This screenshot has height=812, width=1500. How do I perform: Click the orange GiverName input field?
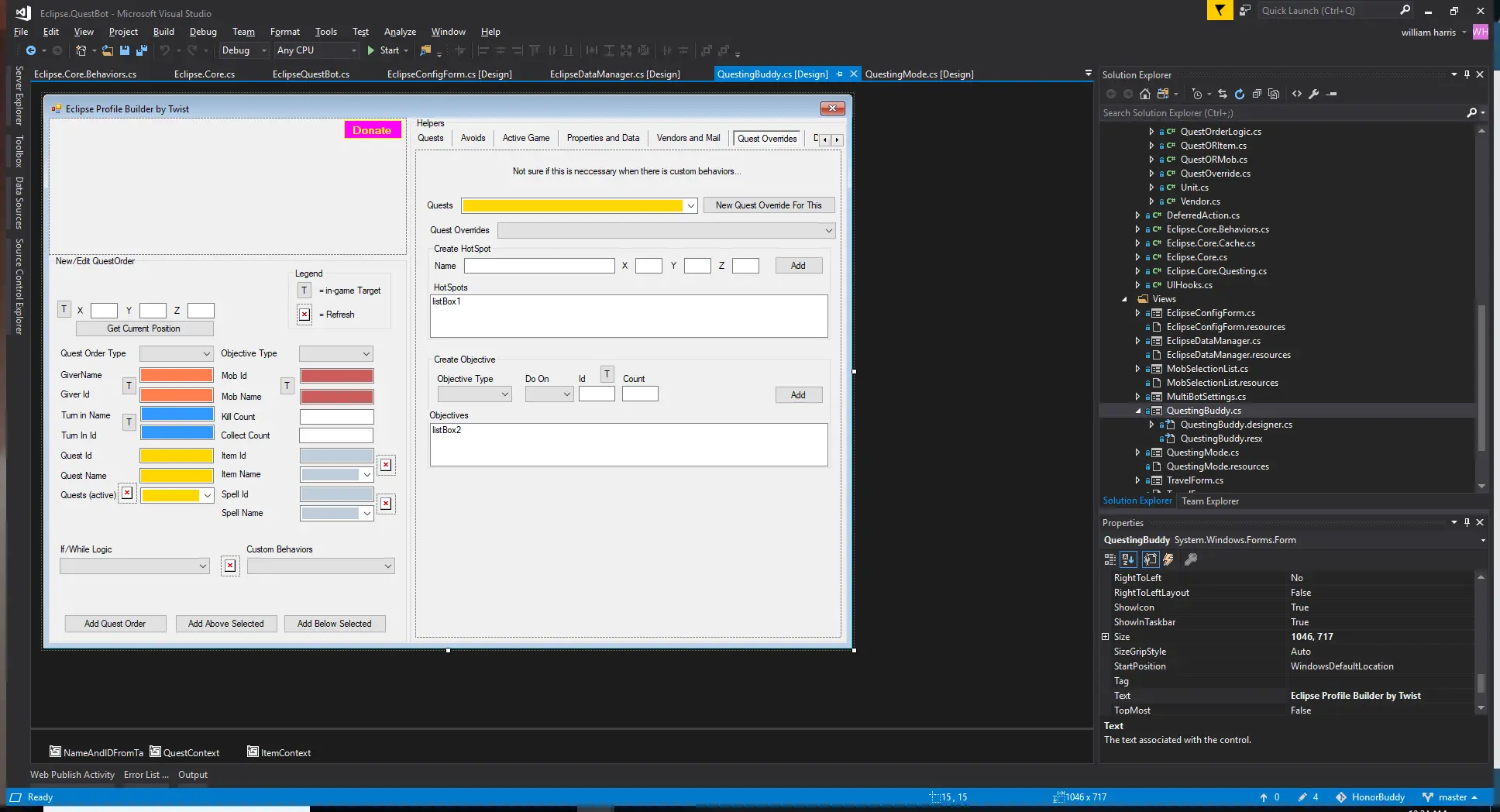point(177,375)
